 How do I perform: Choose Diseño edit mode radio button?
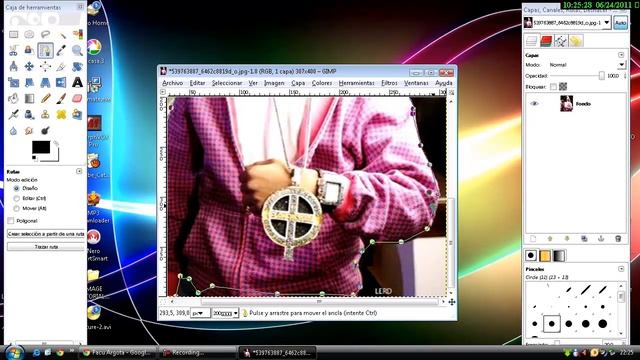17,188
